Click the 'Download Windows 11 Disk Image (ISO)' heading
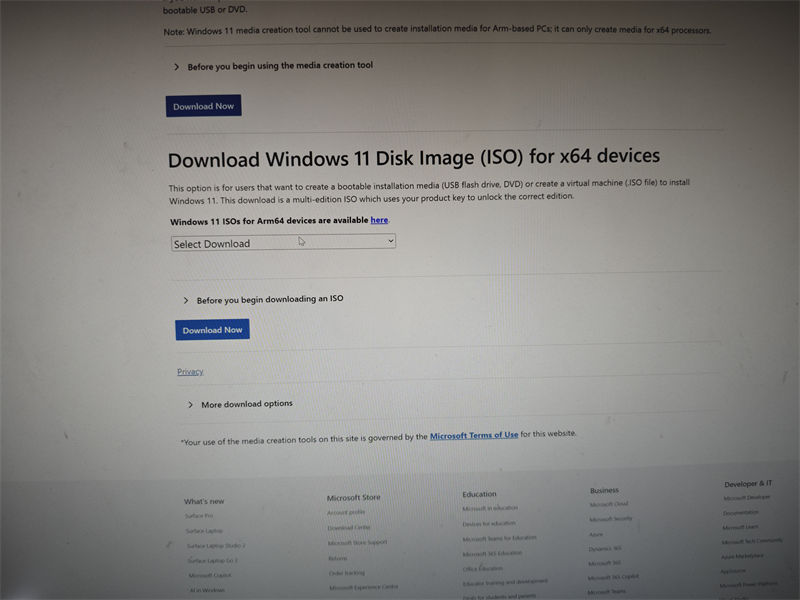Screen dimensions: 800x600 414,158
